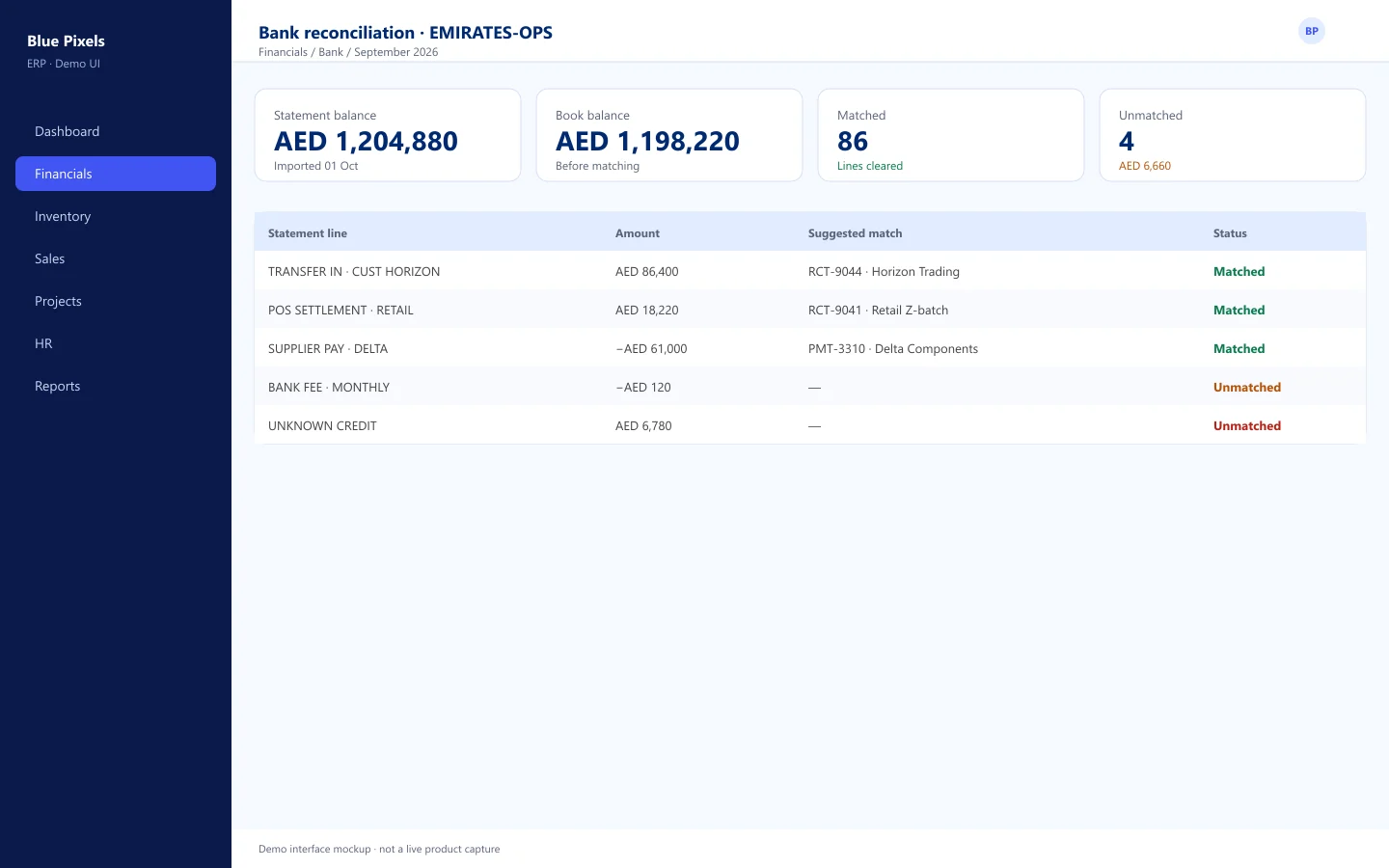The width and height of the screenshot is (1389, 868).
Task: Click the Imported 01 Oct caption
Action: pos(315,166)
